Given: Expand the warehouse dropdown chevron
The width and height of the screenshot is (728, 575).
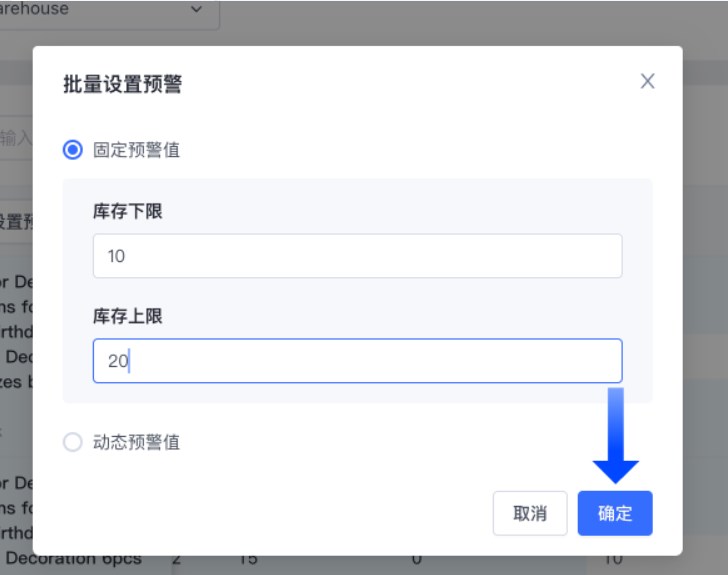Looking at the screenshot, I should coord(195,9).
